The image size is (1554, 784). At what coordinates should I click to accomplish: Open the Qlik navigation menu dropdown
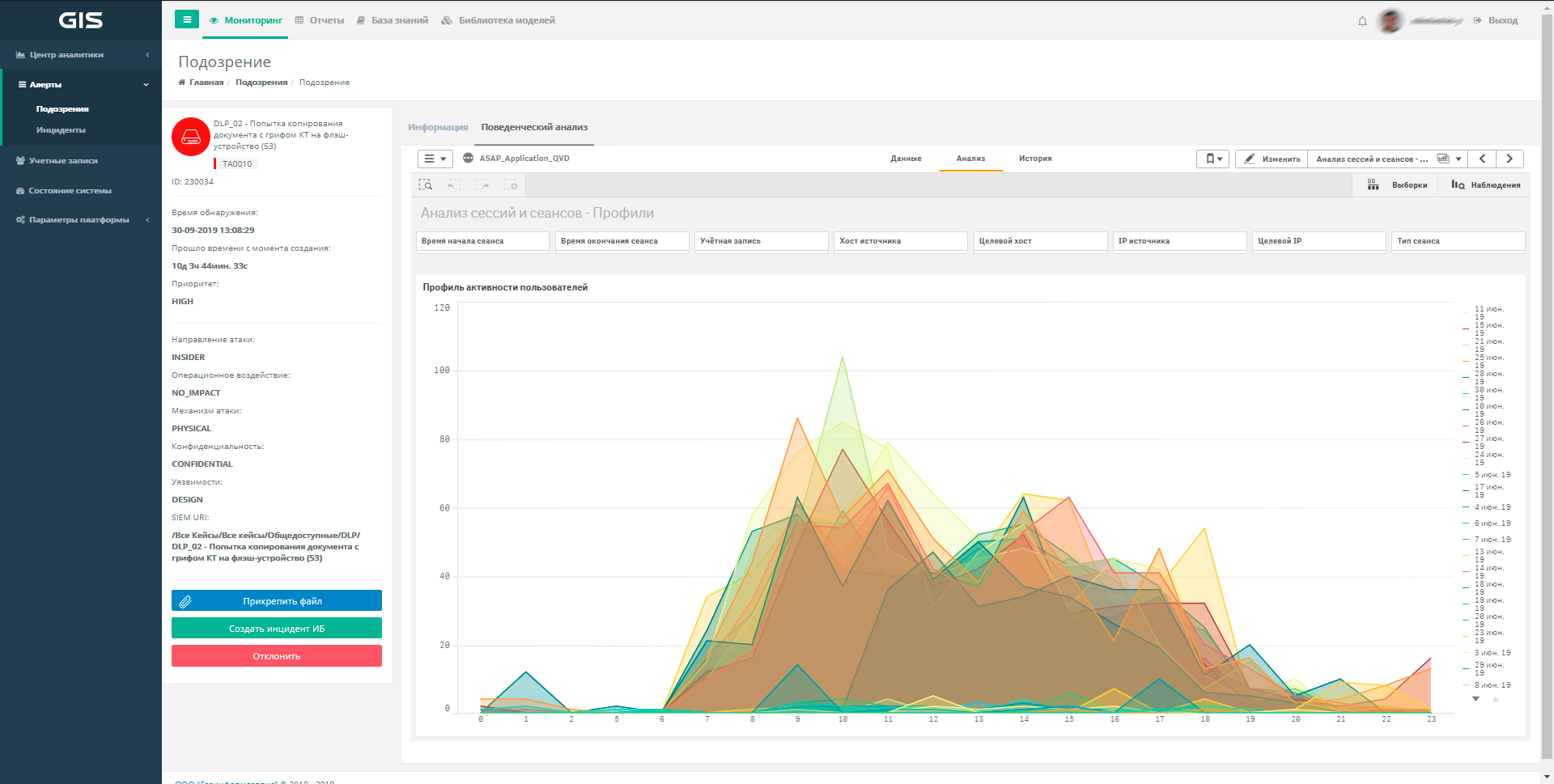coord(435,159)
